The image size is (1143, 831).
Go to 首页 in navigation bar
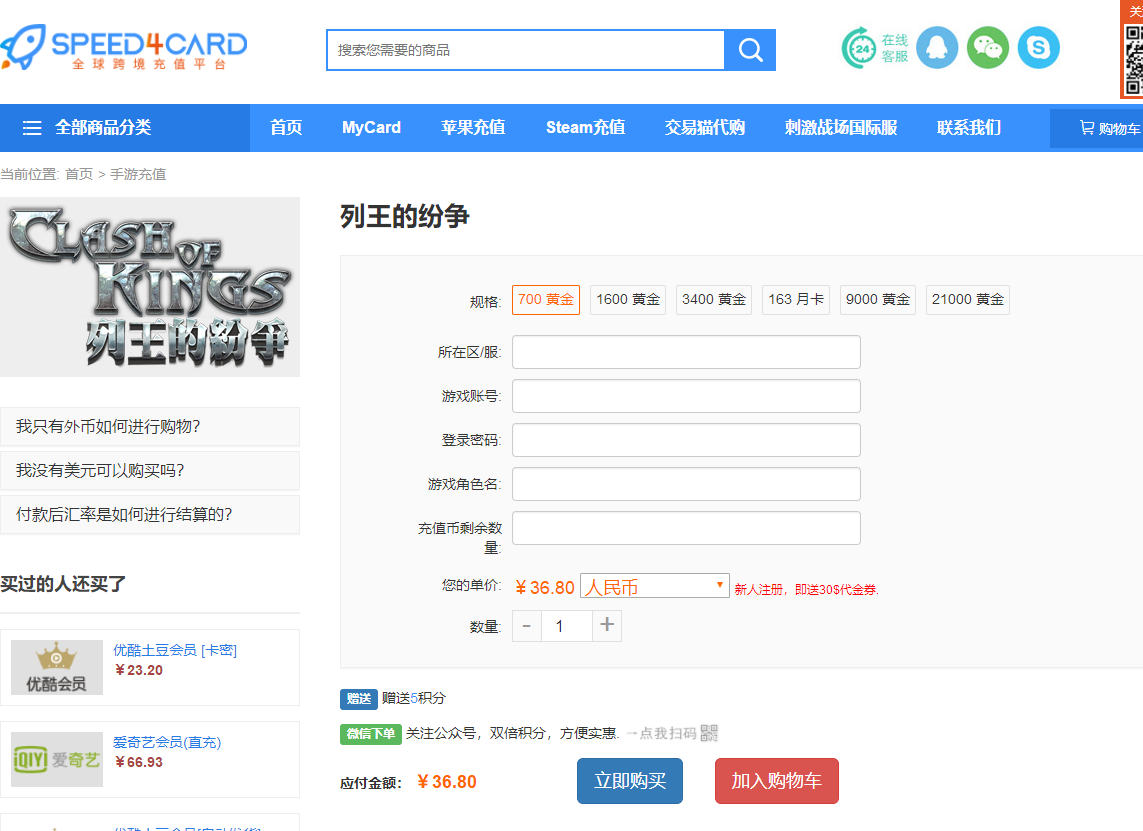click(x=286, y=128)
